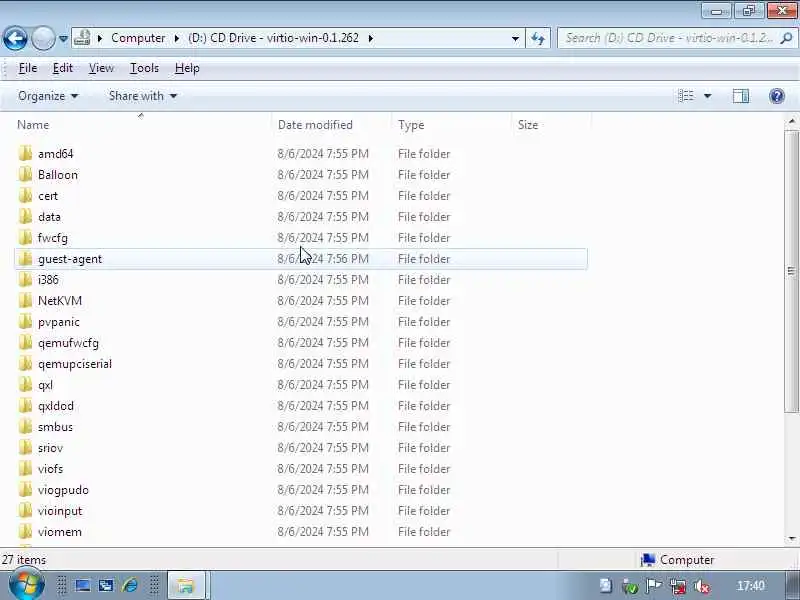Select the guest-agent folder icon
The width and height of the screenshot is (800, 600).
[25, 259]
